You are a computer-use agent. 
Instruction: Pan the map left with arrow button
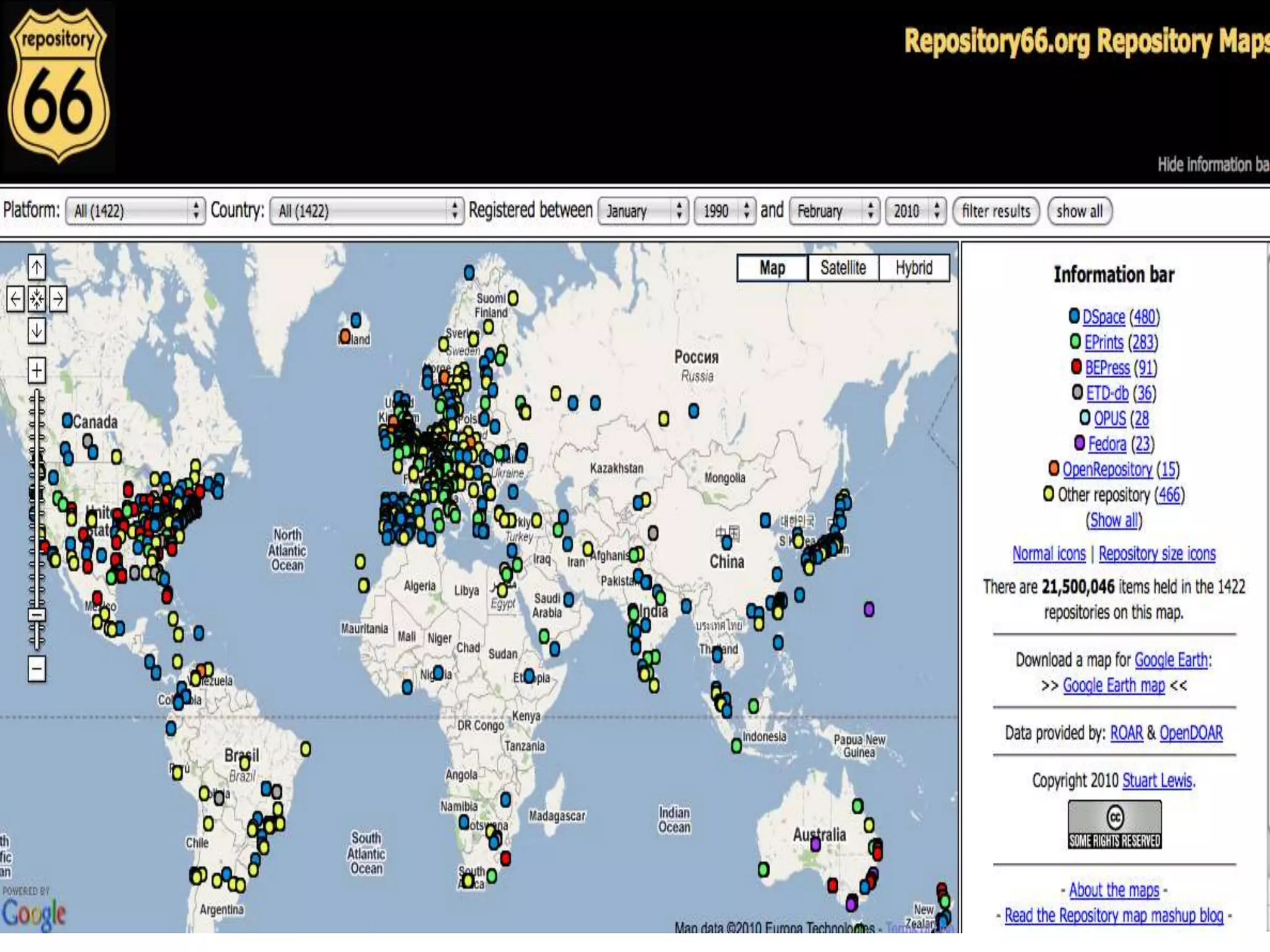coord(16,299)
